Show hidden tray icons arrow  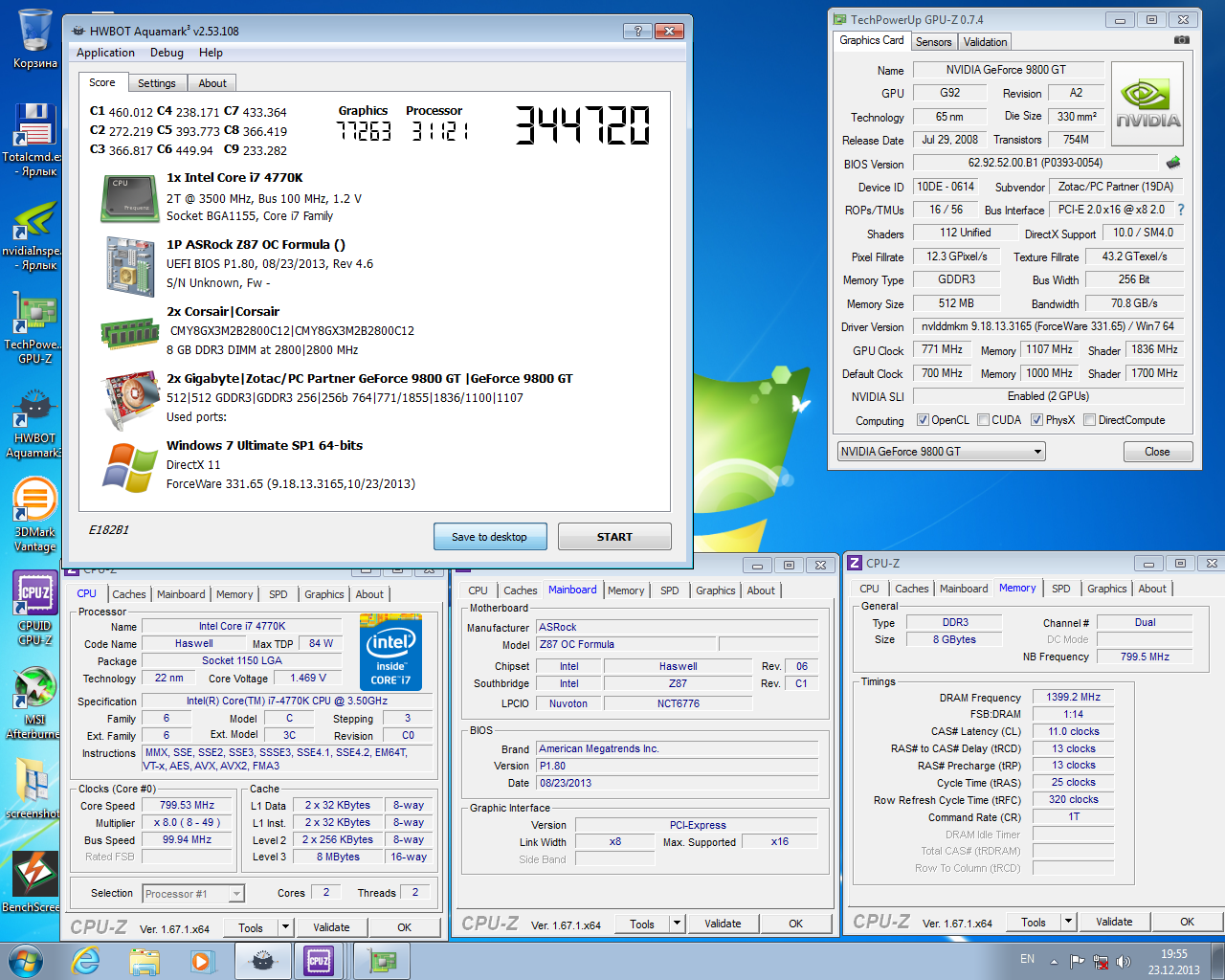1054,962
